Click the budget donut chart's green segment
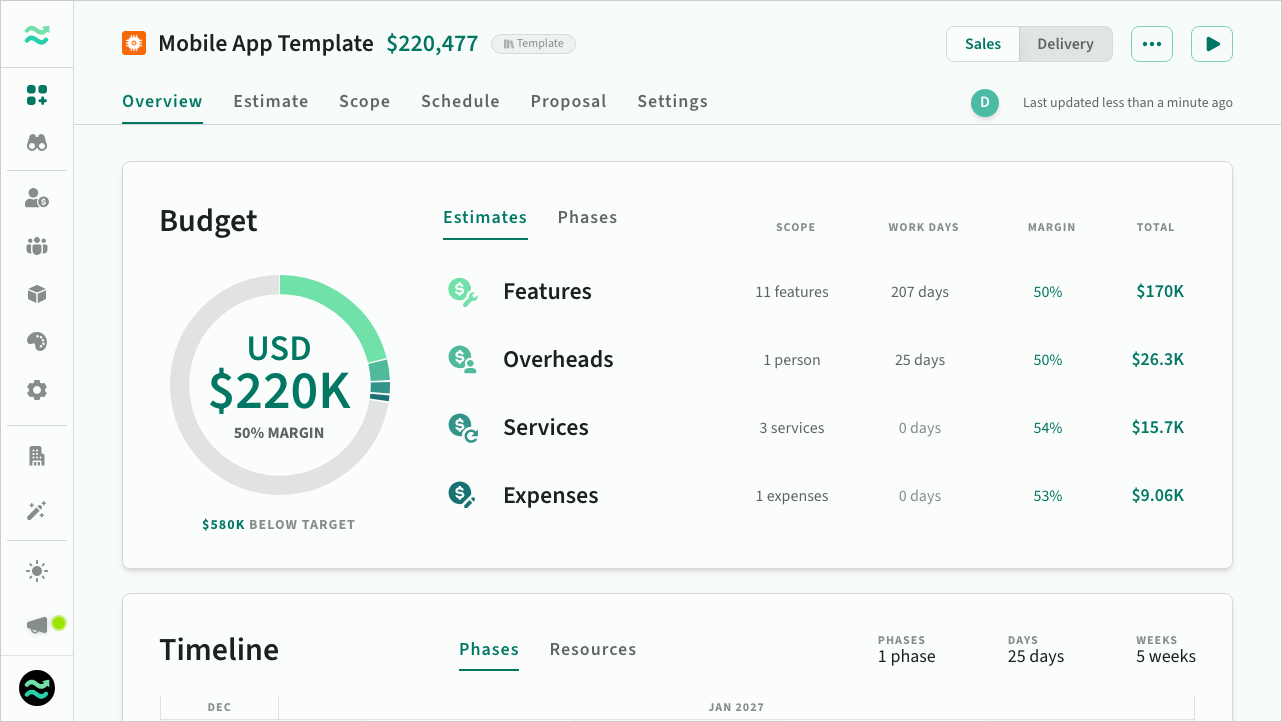 tap(345, 306)
